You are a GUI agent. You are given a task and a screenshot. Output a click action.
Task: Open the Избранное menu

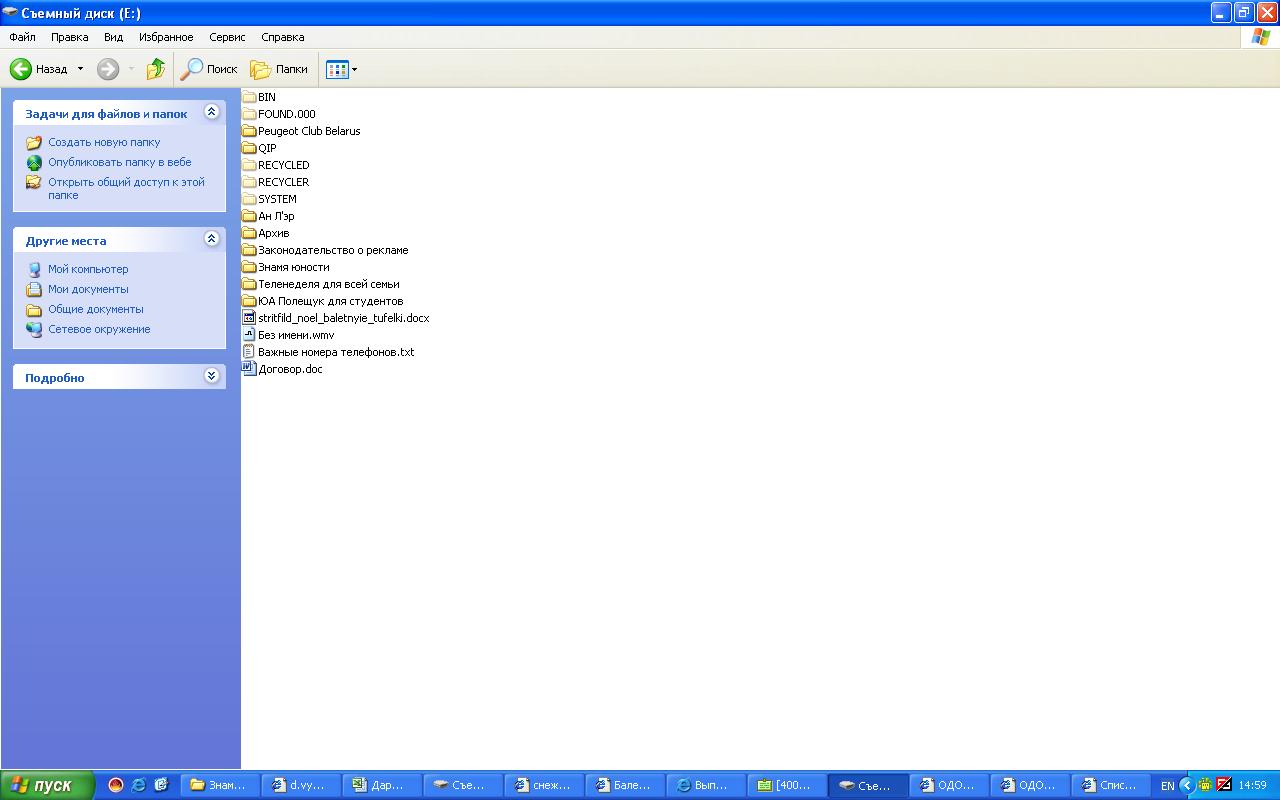point(166,37)
